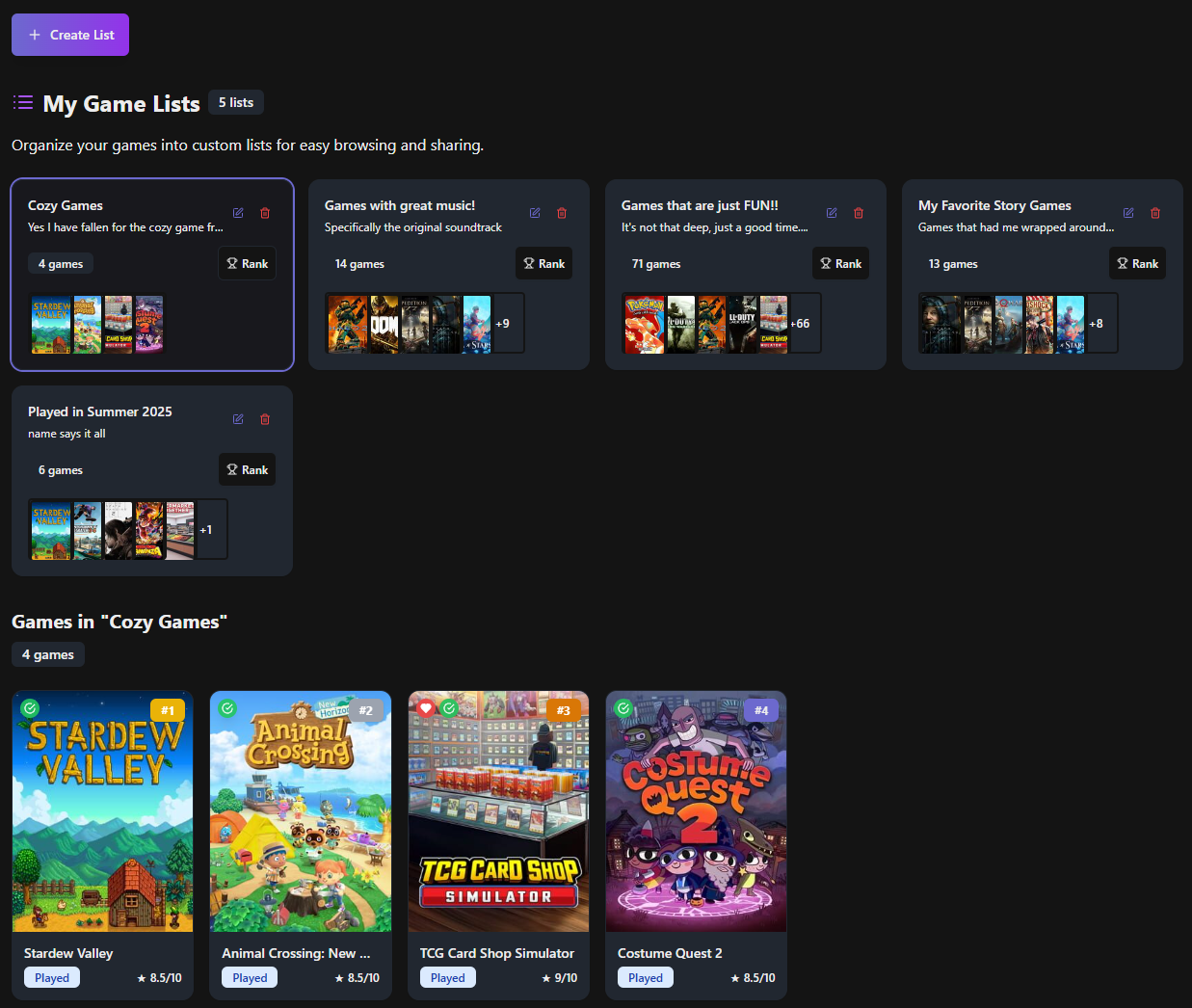Viewport: 1192px width, 1008px height.
Task: Click Stardew Valley's 8.5/10 rating
Action: 160,977
